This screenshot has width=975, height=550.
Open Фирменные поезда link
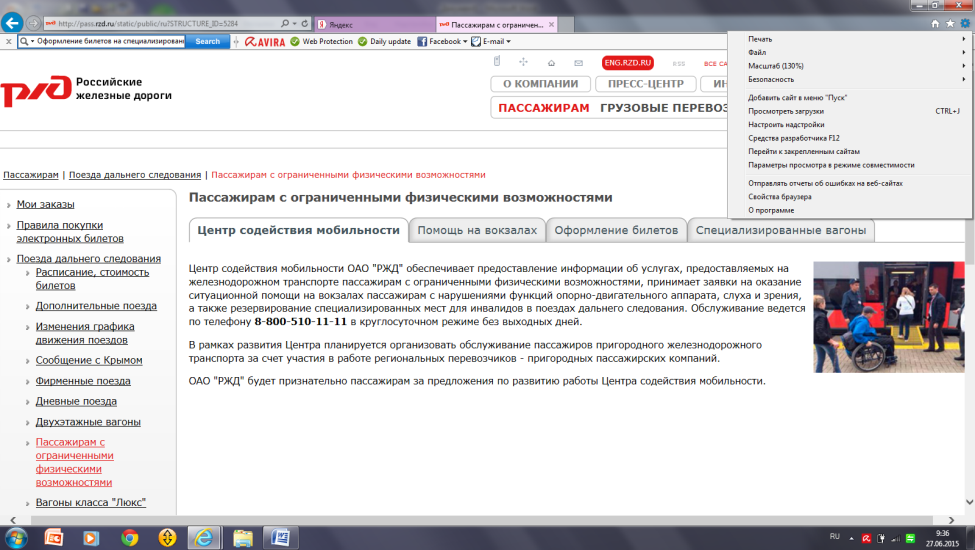[83, 380]
